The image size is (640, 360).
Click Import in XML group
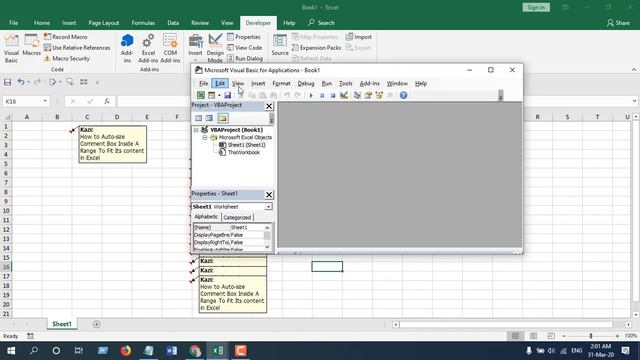click(359, 37)
